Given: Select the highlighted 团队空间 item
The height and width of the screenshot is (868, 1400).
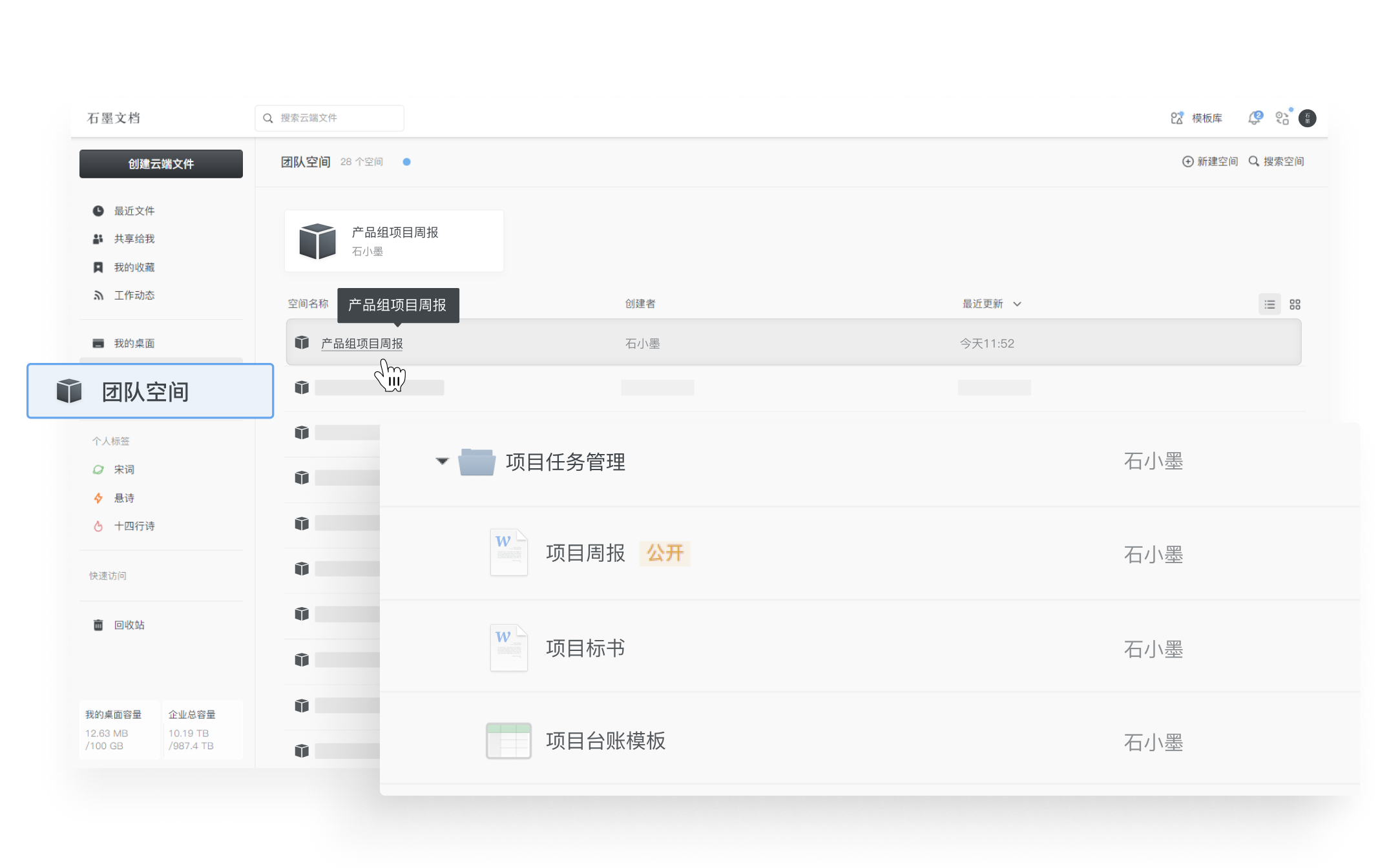Looking at the screenshot, I should point(150,391).
